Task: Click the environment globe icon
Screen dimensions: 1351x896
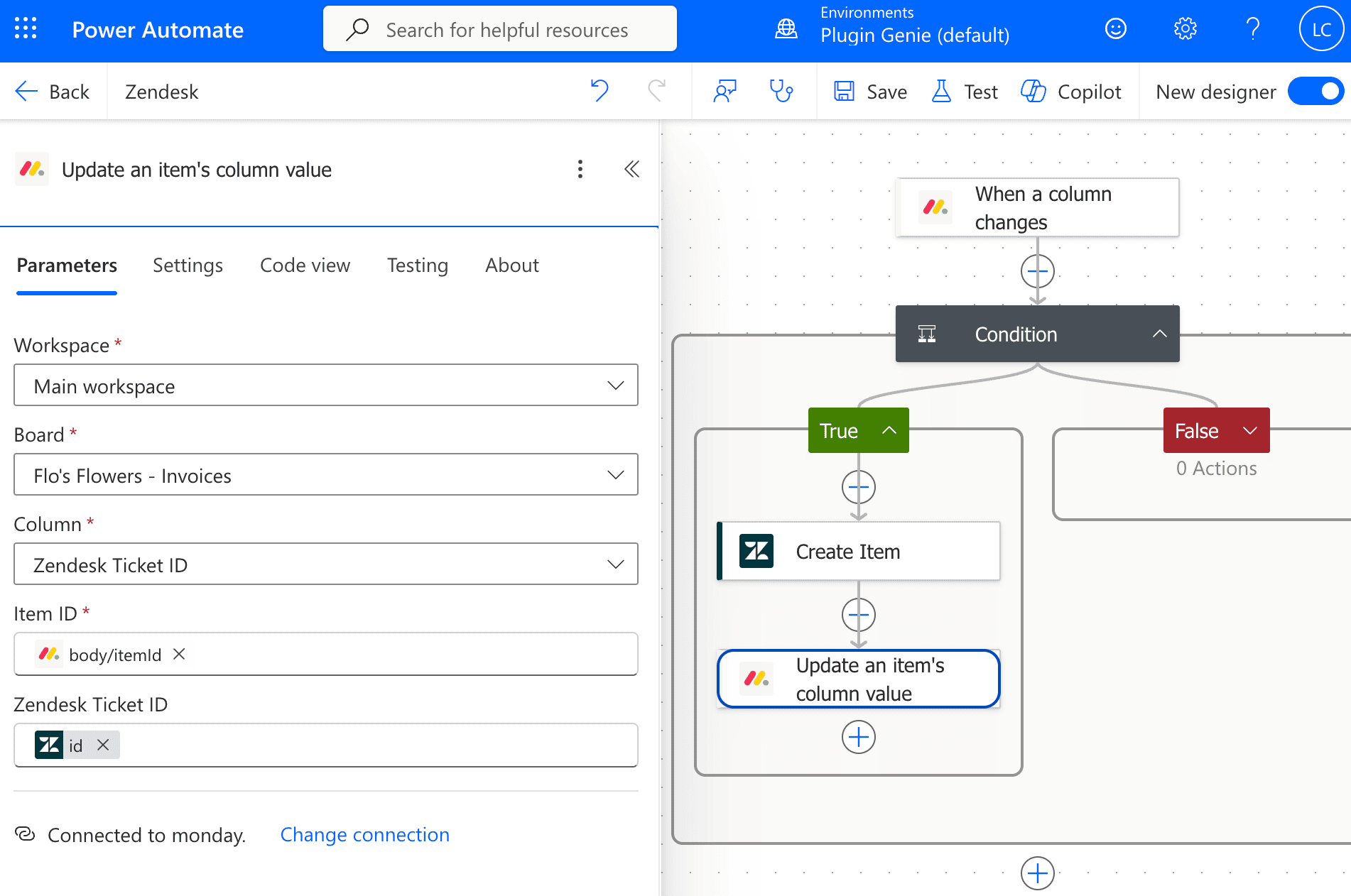Action: [786, 29]
